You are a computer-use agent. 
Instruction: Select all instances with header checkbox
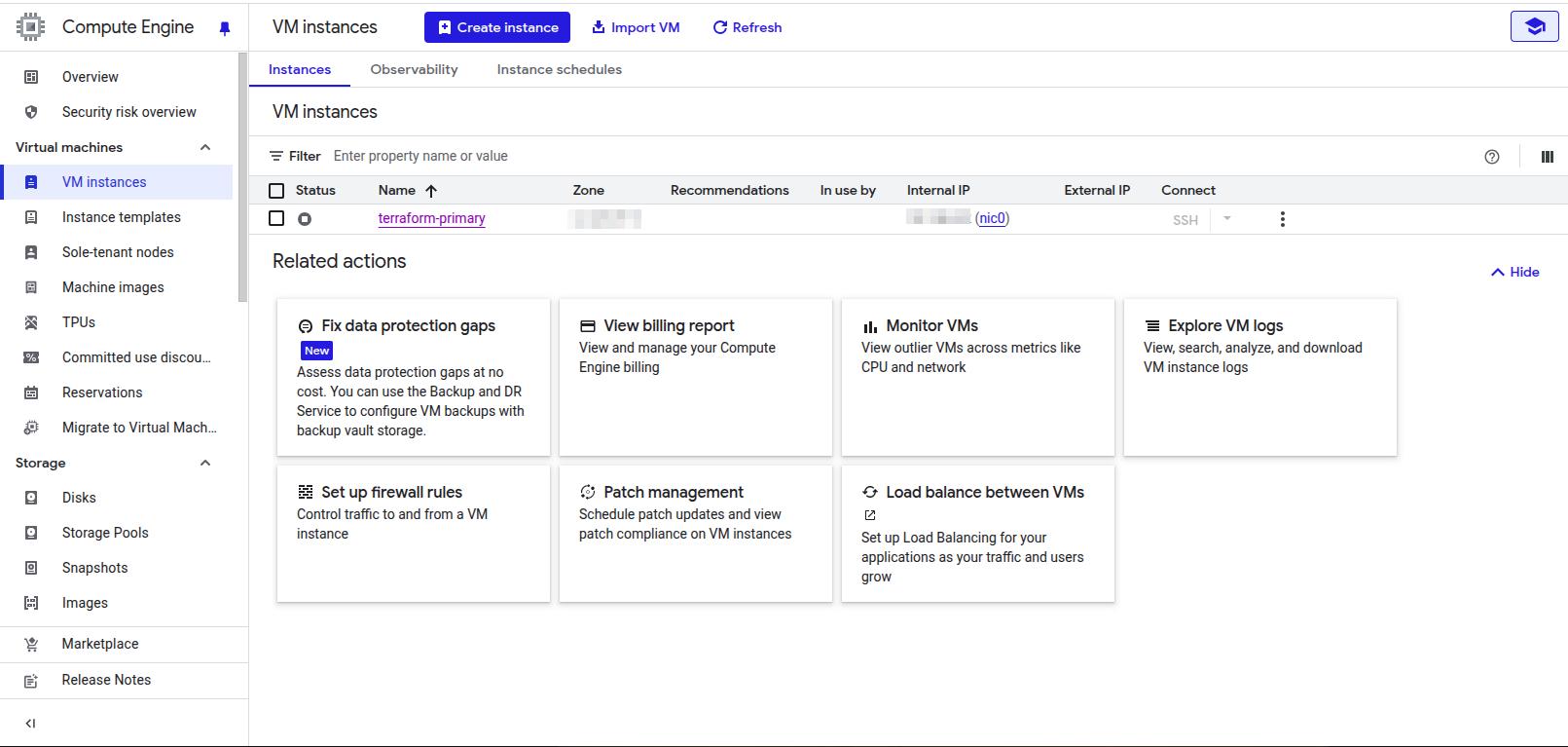coord(276,191)
